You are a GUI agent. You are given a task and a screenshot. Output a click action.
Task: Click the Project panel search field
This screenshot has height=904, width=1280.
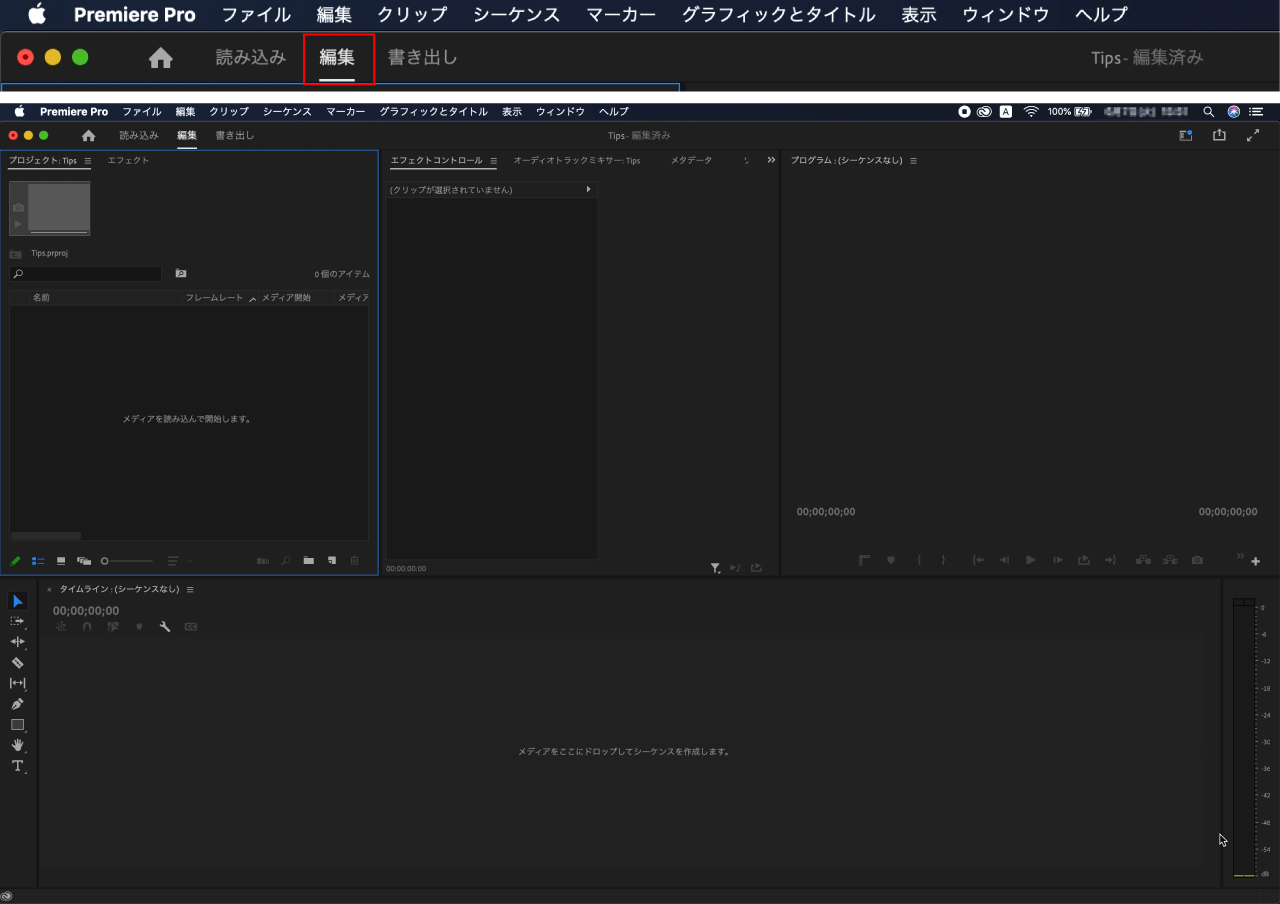(86, 274)
